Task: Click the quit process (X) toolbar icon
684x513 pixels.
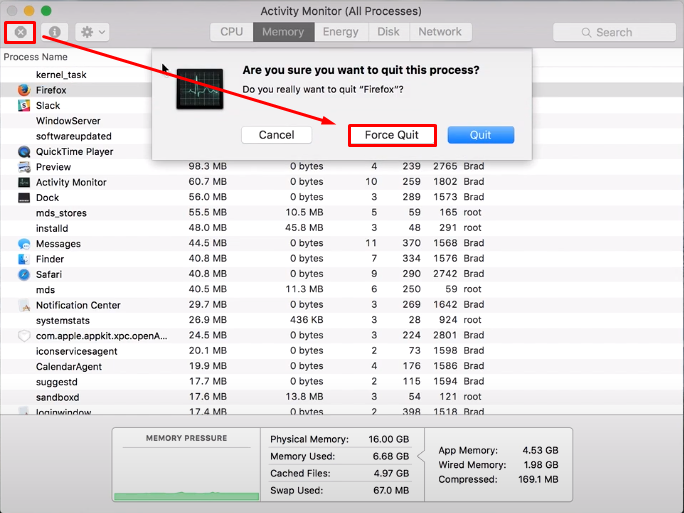Action: 20,32
